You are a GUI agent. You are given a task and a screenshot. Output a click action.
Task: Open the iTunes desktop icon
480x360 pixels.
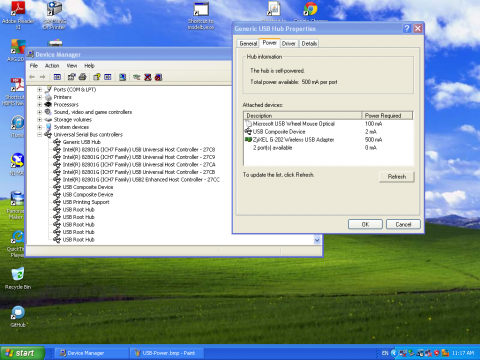[17, 127]
